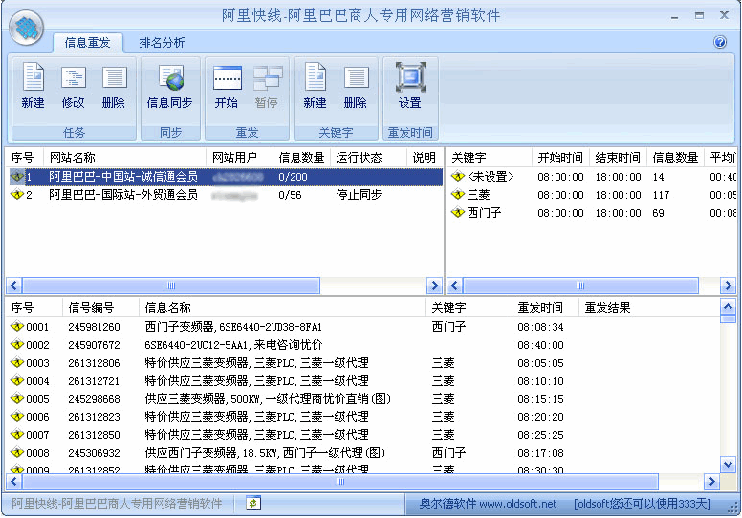Select row 0006 numbered 261312823
The image size is (742, 518).
pos(363,416)
